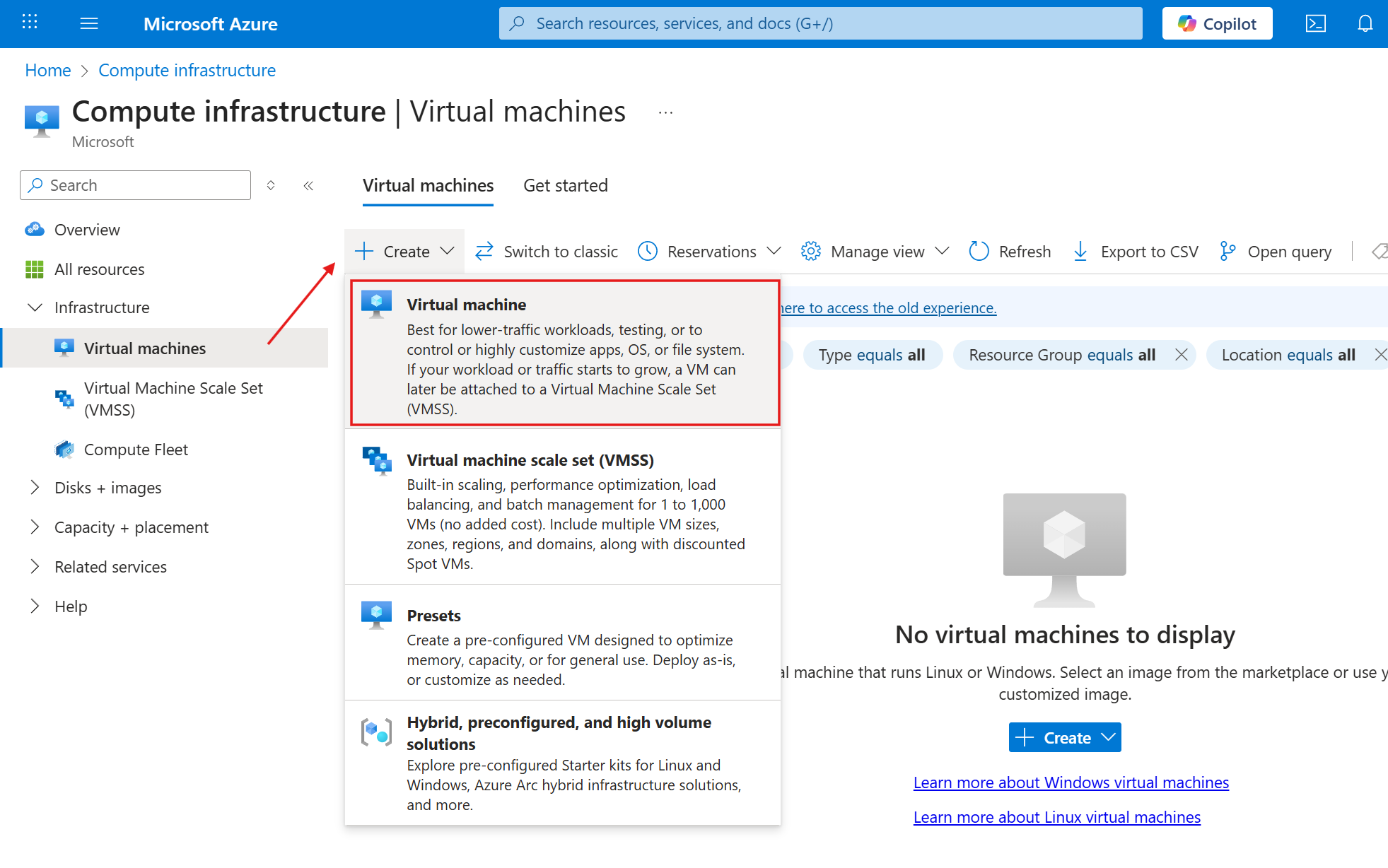Collapse the Infrastructure section
Image resolution: width=1388 pixels, height=868 pixels.
(35, 307)
